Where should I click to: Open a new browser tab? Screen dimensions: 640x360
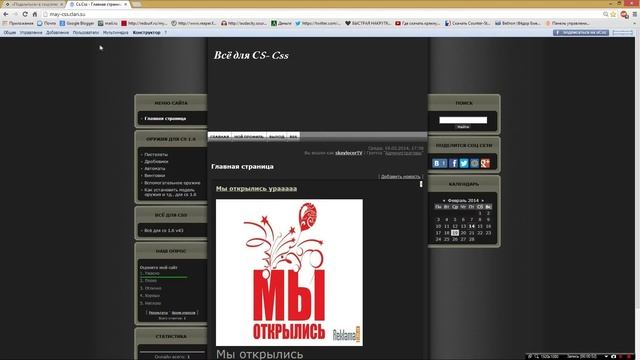[137, 4]
